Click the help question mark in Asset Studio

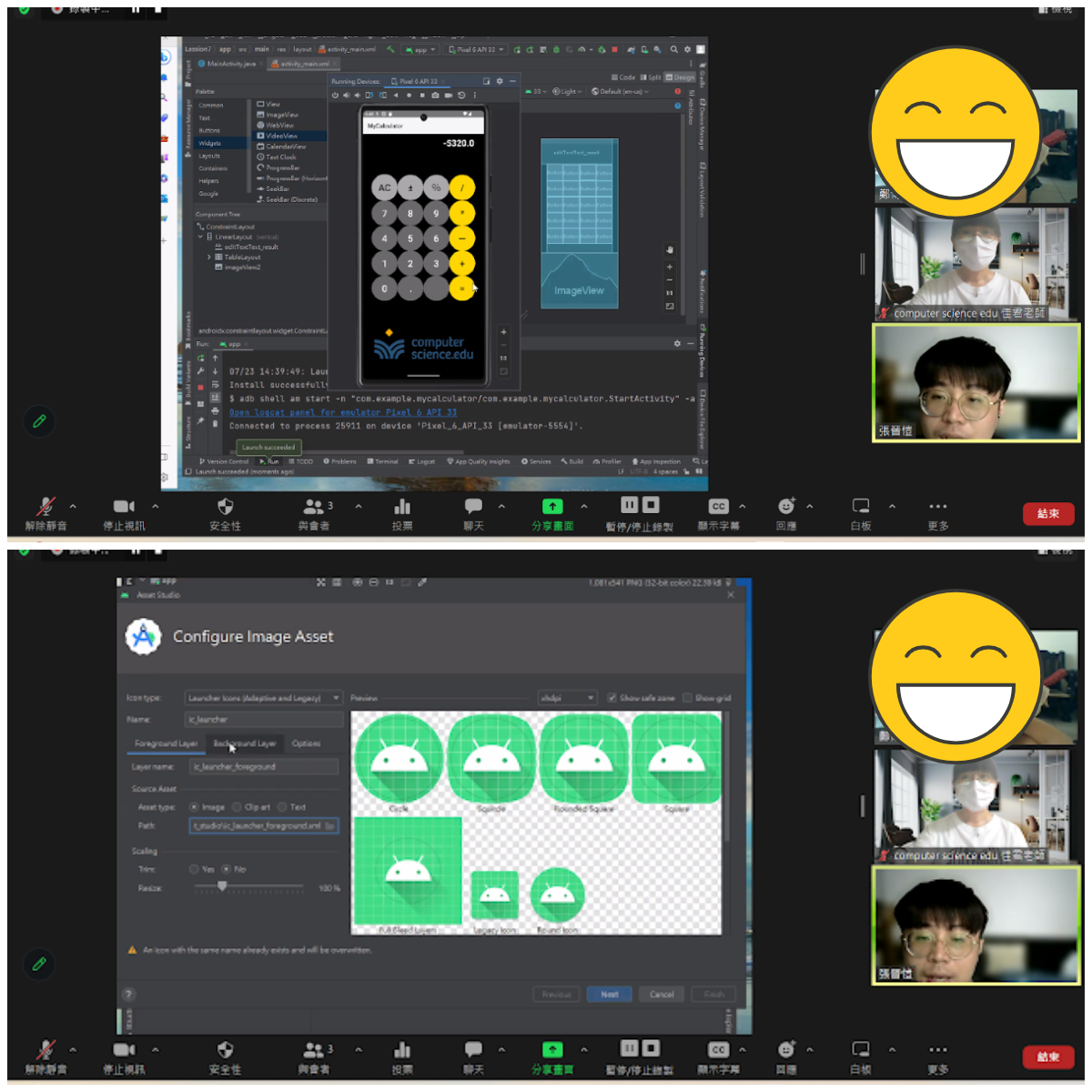coord(128,994)
